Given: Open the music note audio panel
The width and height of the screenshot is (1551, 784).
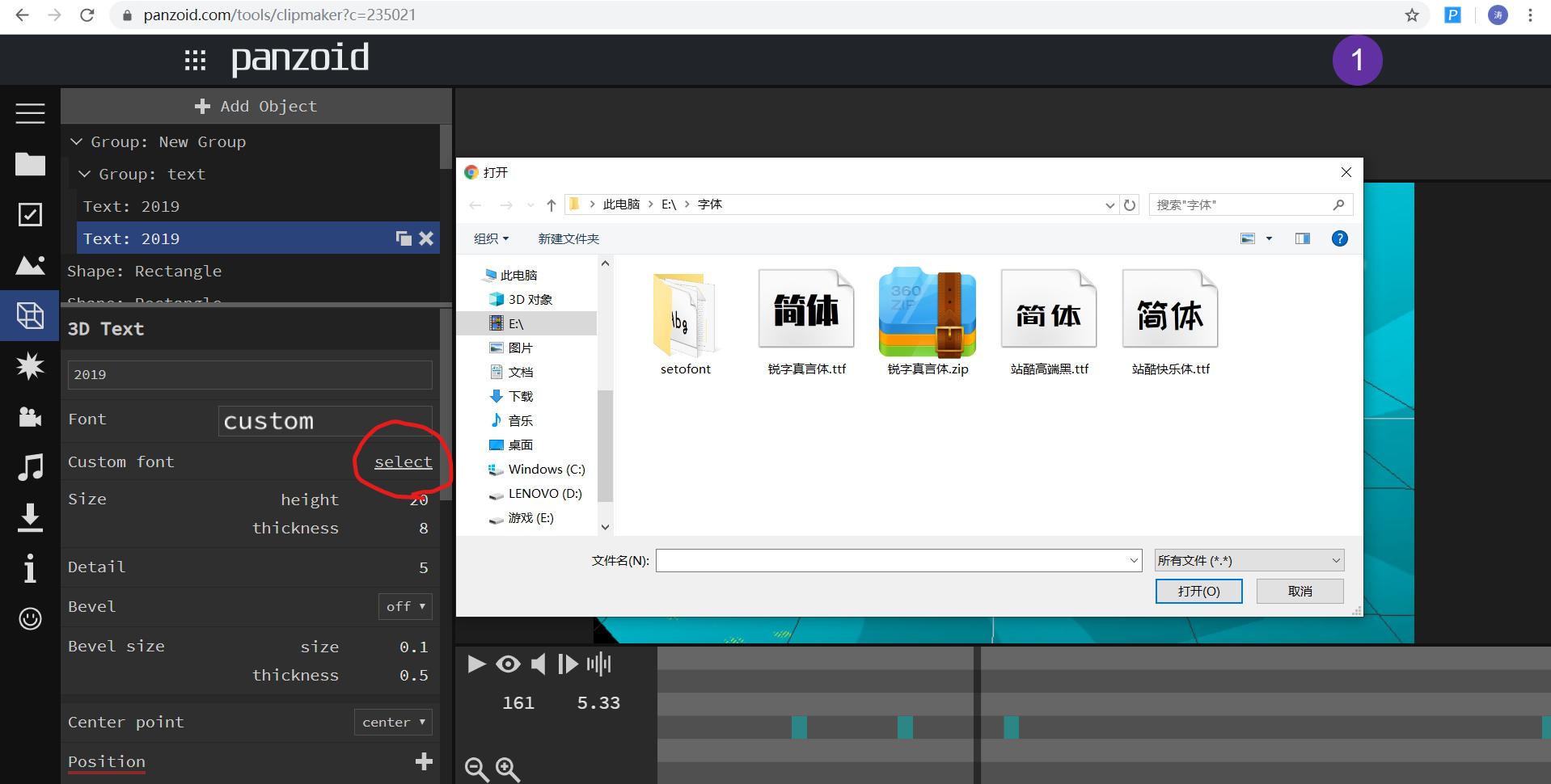Looking at the screenshot, I should [x=30, y=467].
